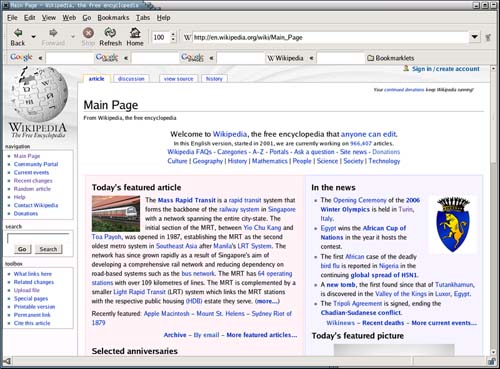Image resolution: width=500 pixels, height=369 pixels.
Task: Decrease the zoom value with down arrow
Action: [x=173, y=40]
